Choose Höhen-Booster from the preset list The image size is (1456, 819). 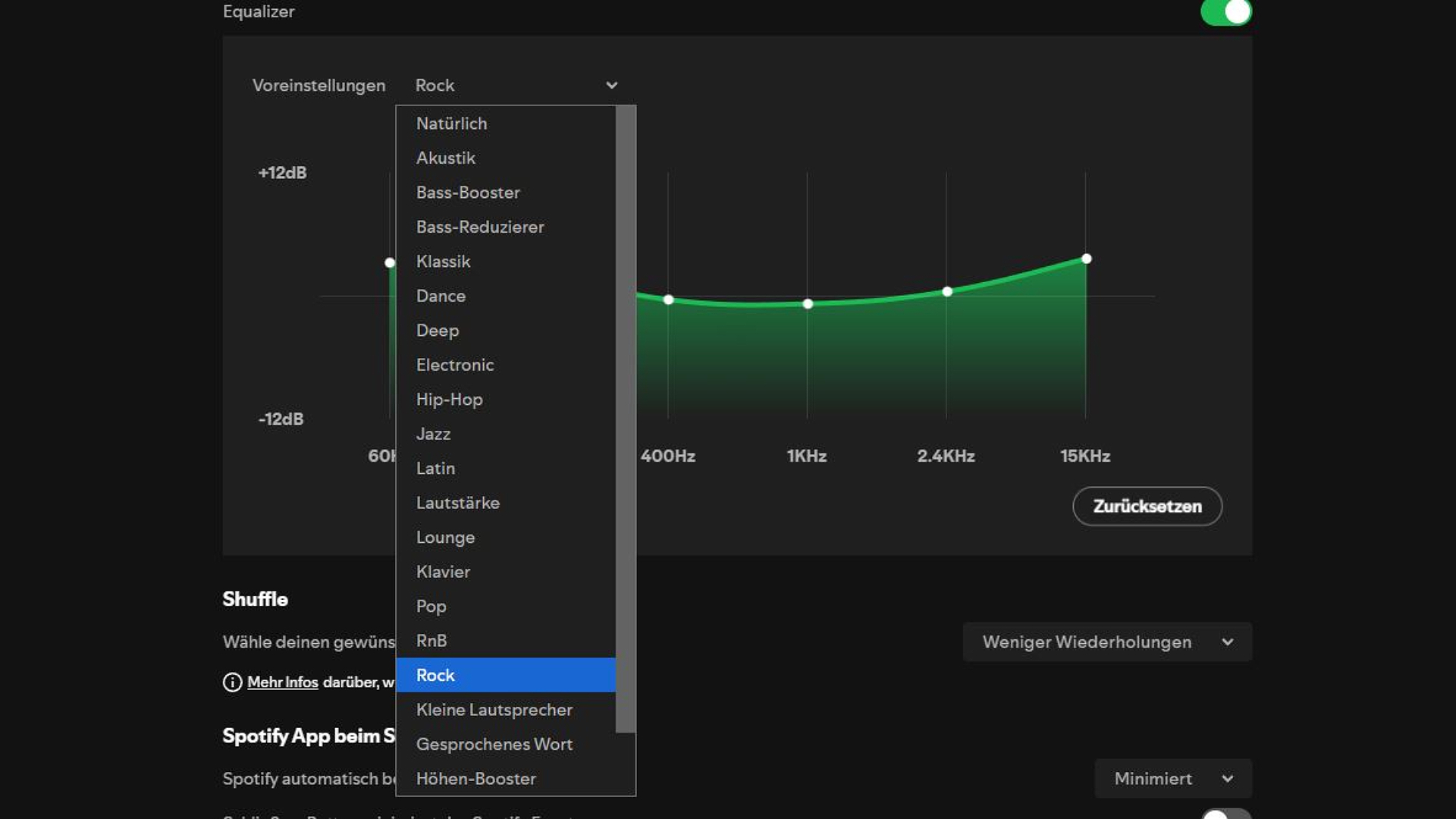click(x=475, y=779)
